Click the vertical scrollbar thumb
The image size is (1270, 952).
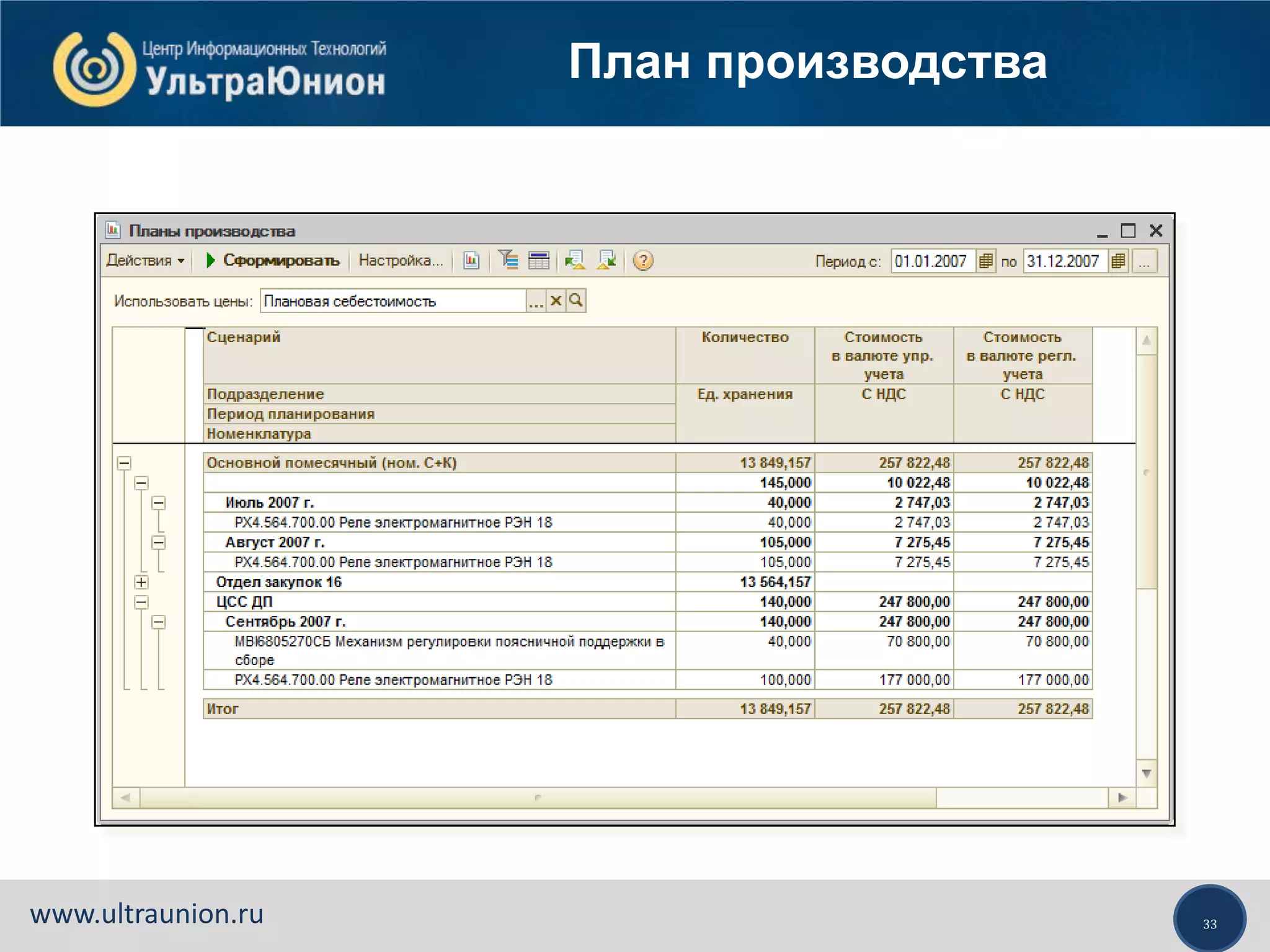1147,471
